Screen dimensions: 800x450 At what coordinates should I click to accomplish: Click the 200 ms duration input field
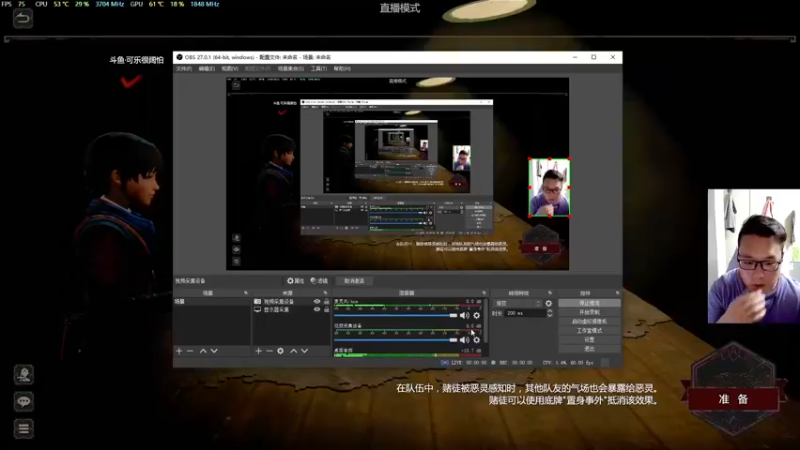click(x=526, y=313)
